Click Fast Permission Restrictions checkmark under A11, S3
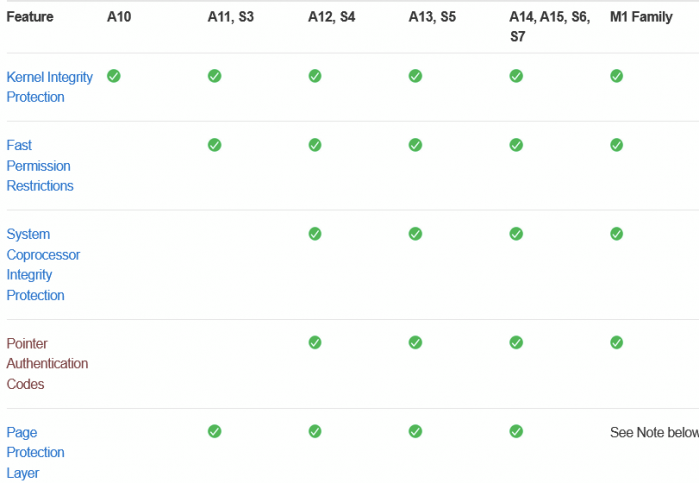The image size is (700, 483). [x=214, y=145]
